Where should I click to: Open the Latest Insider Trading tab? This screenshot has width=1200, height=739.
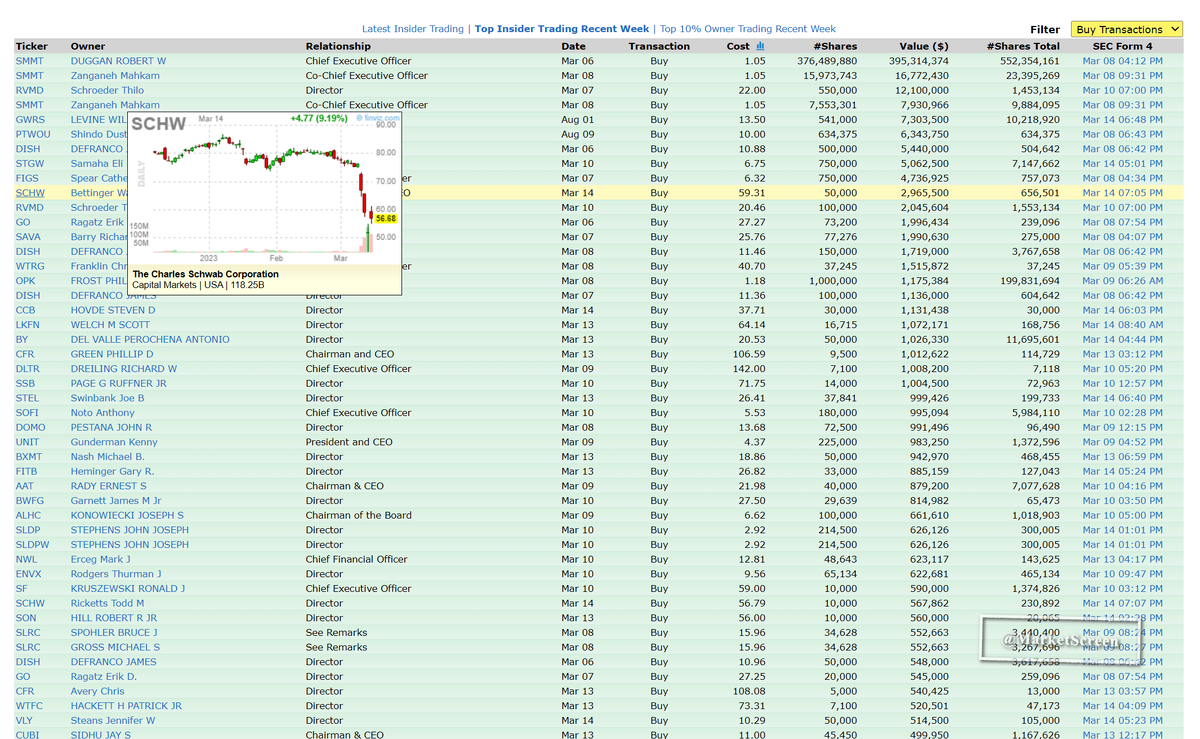point(412,29)
